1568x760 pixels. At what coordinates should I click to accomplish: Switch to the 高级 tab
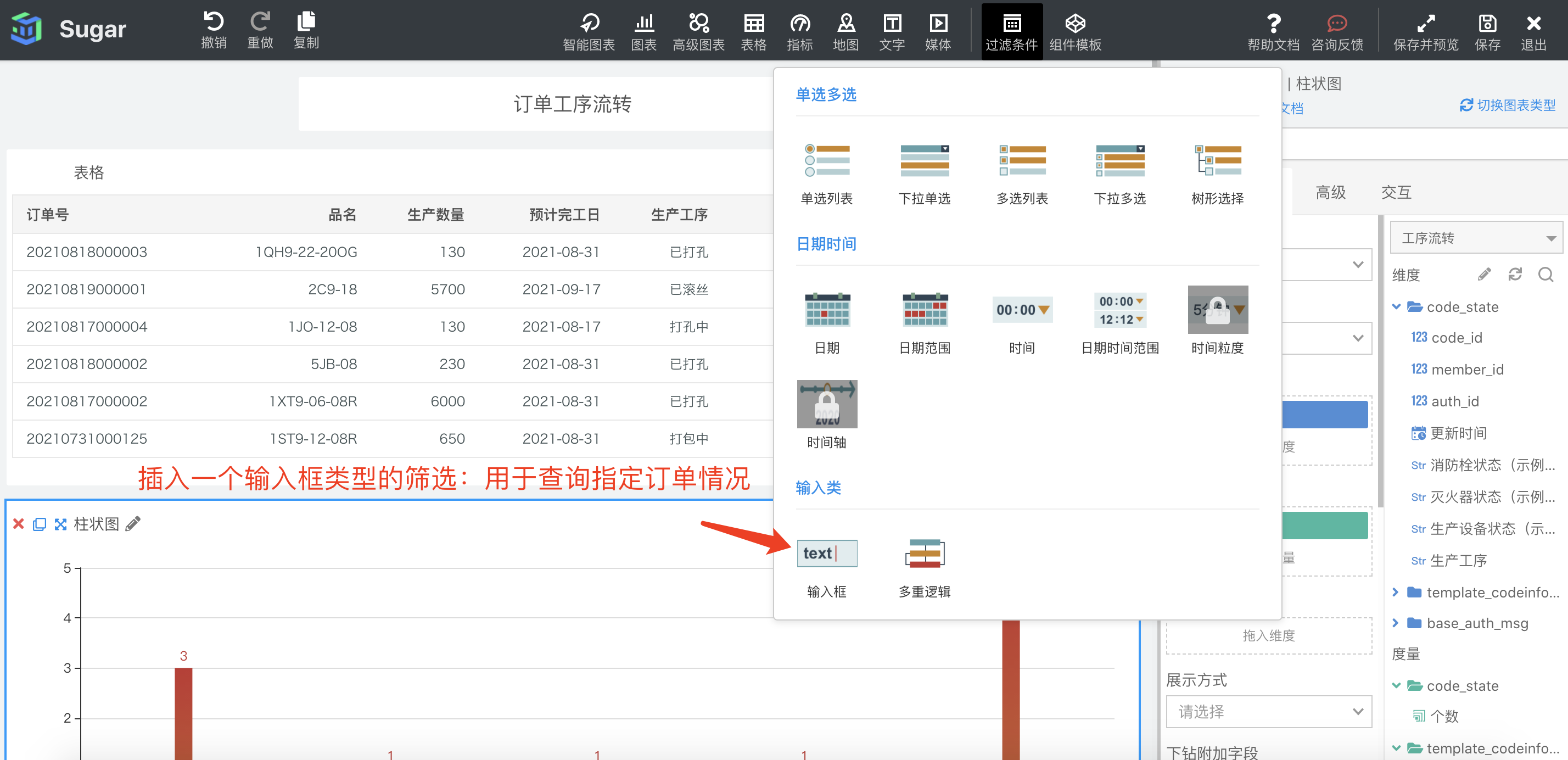[x=1331, y=192]
